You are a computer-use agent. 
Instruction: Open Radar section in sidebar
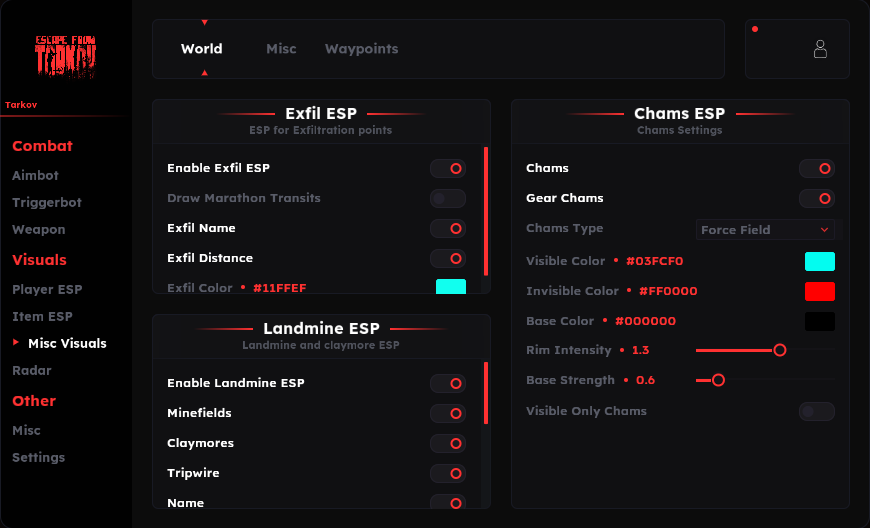[32, 370]
